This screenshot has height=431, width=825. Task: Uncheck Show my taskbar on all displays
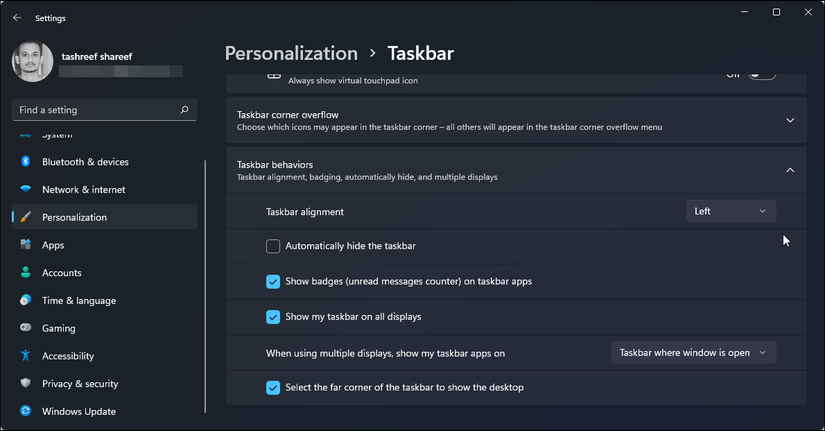point(273,317)
